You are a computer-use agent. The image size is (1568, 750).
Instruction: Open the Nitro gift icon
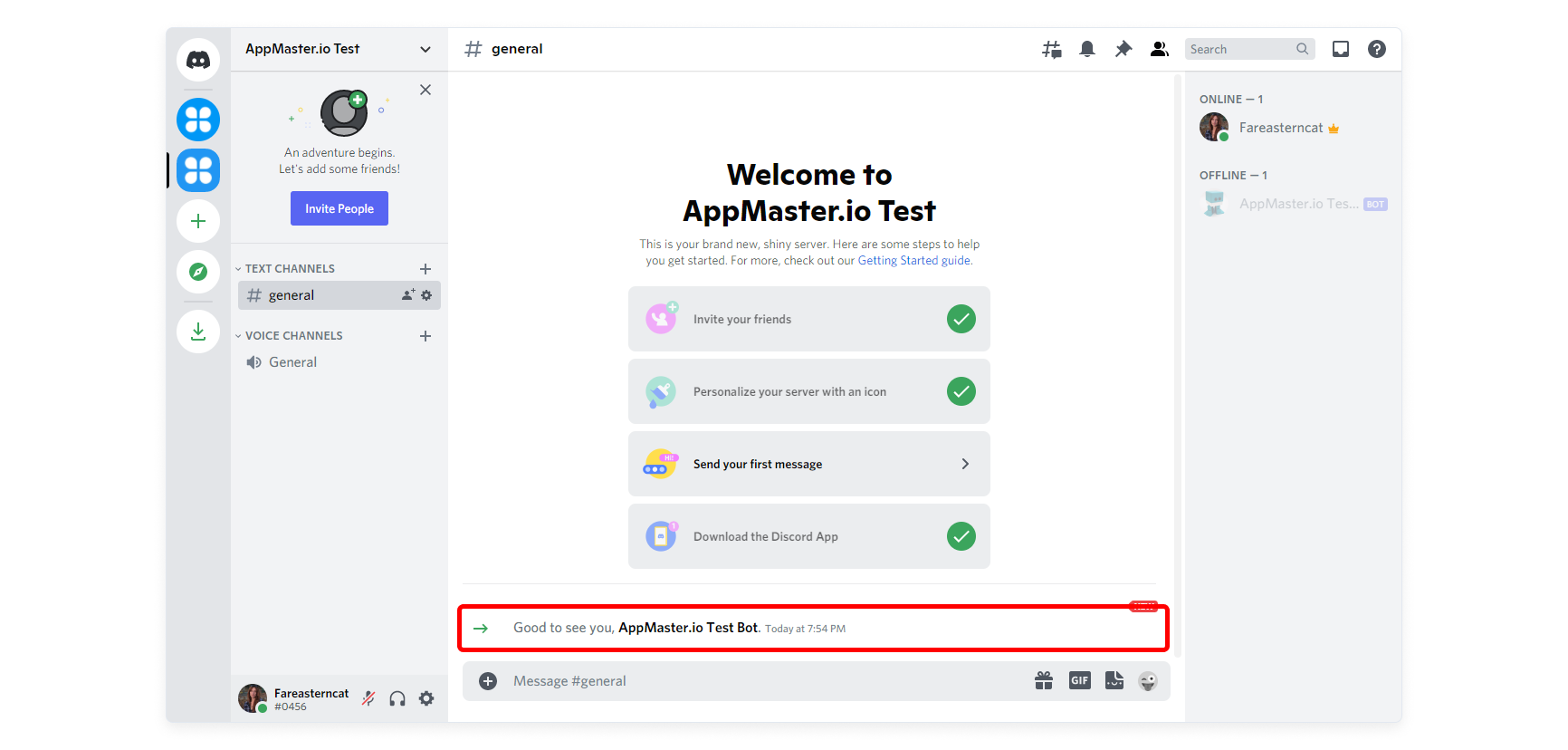coord(1044,681)
